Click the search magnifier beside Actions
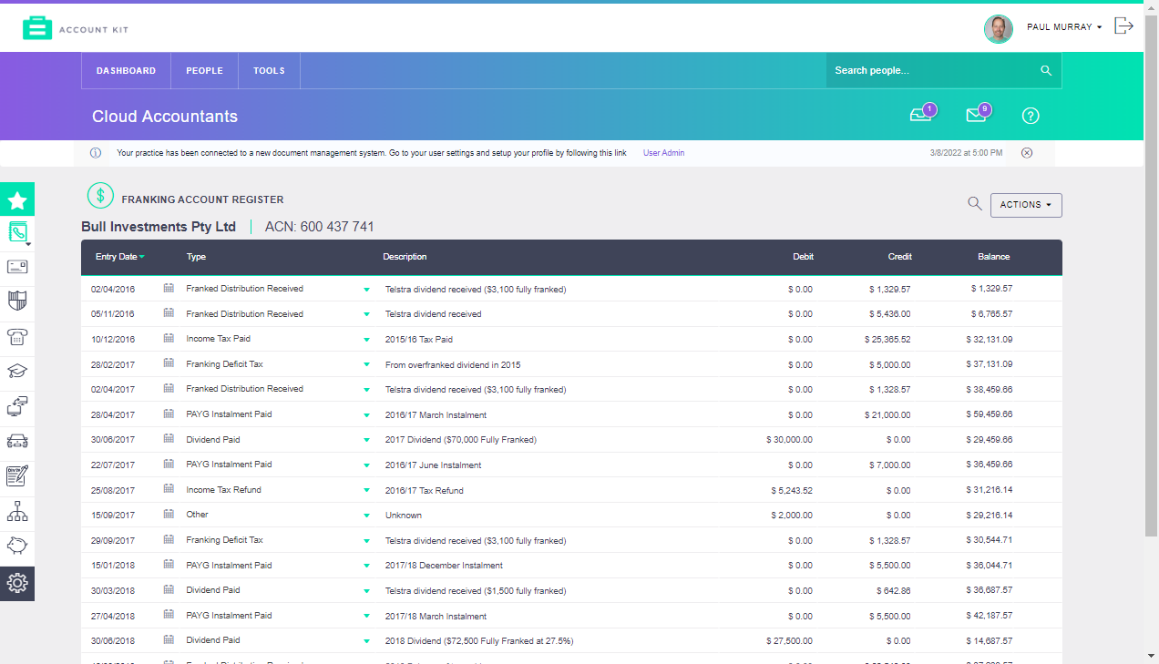Image resolution: width=1159 pixels, height=664 pixels. pos(974,203)
